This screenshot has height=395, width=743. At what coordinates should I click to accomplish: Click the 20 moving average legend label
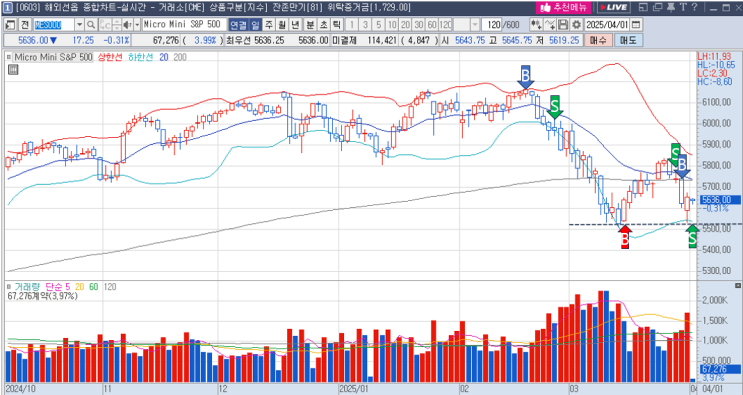(164, 57)
